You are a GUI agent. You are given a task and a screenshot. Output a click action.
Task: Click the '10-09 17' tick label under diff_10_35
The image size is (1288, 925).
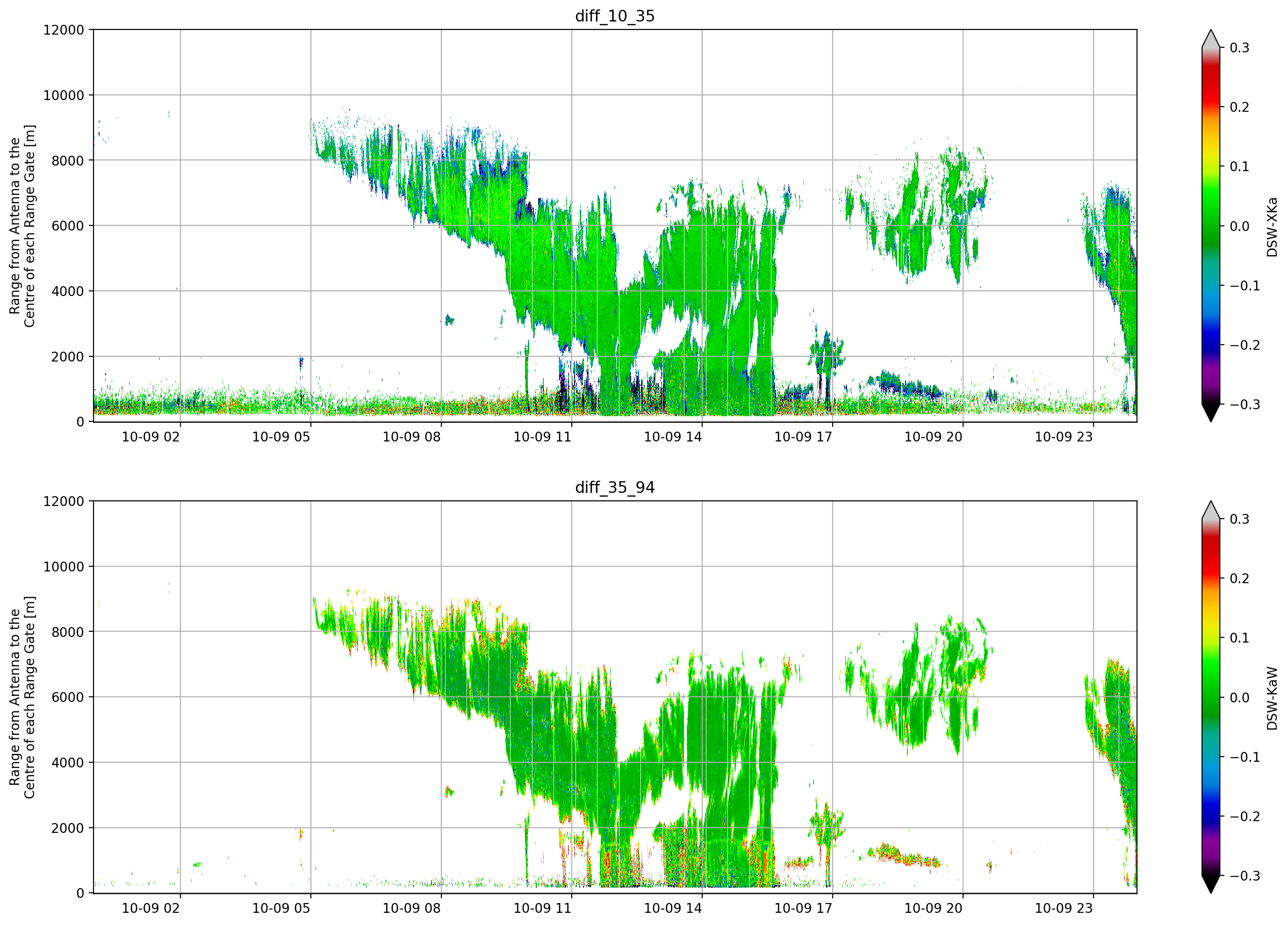804,437
